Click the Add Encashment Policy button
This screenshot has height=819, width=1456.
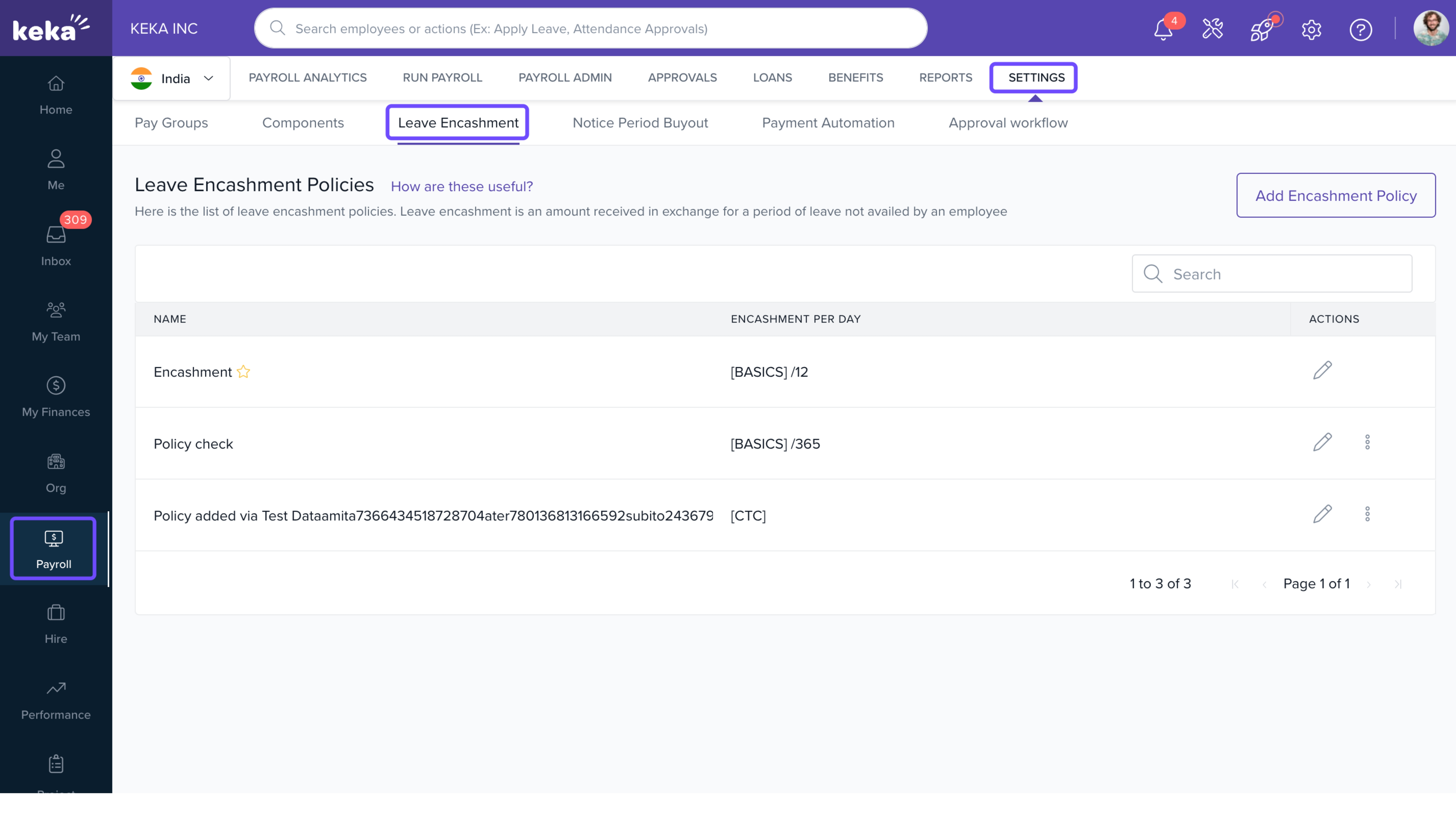point(1336,196)
